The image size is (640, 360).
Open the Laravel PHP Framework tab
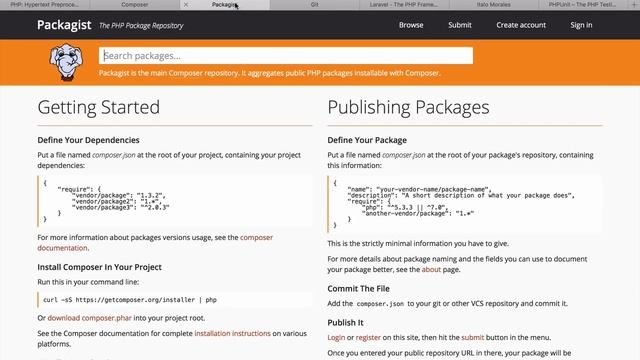[404, 4]
